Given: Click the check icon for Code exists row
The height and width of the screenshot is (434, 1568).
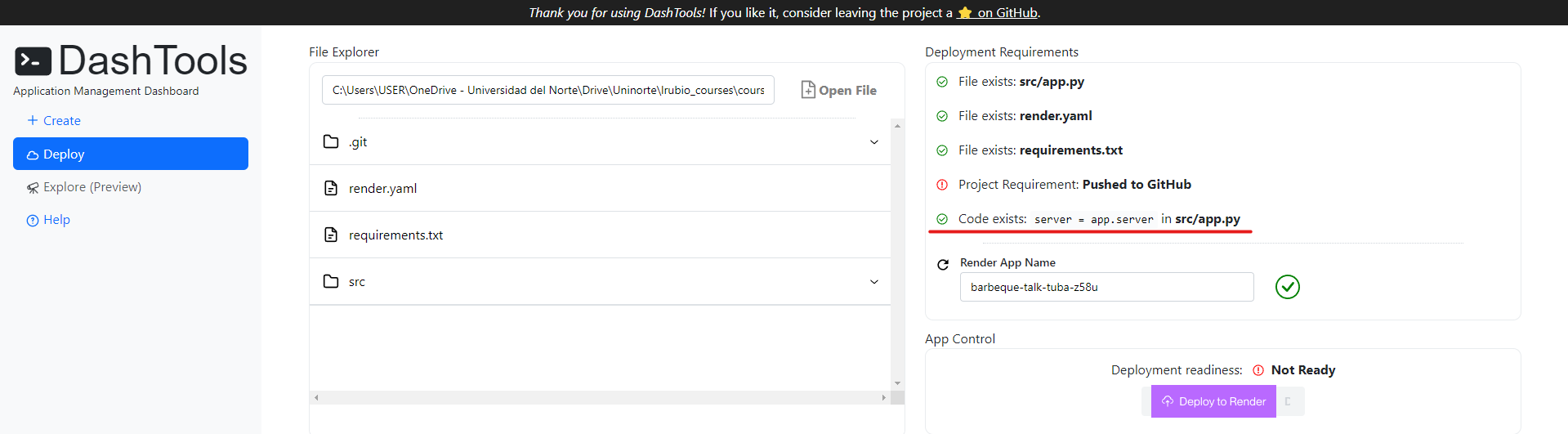Looking at the screenshot, I should 942,219.
